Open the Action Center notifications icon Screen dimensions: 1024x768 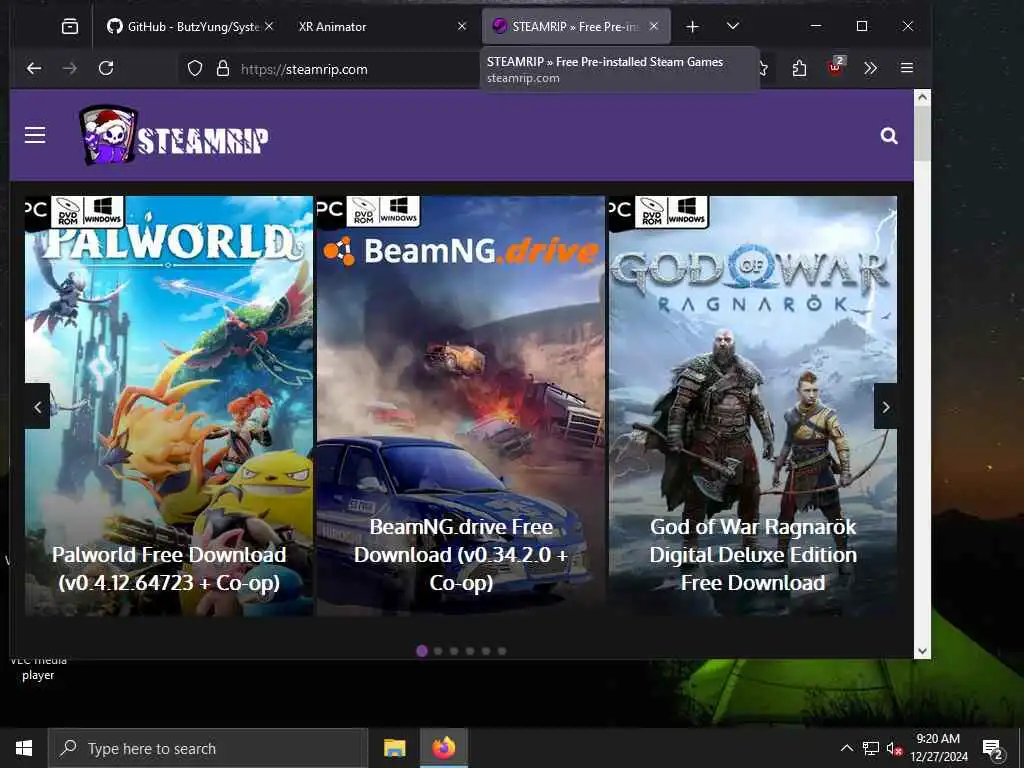[993, 749]
